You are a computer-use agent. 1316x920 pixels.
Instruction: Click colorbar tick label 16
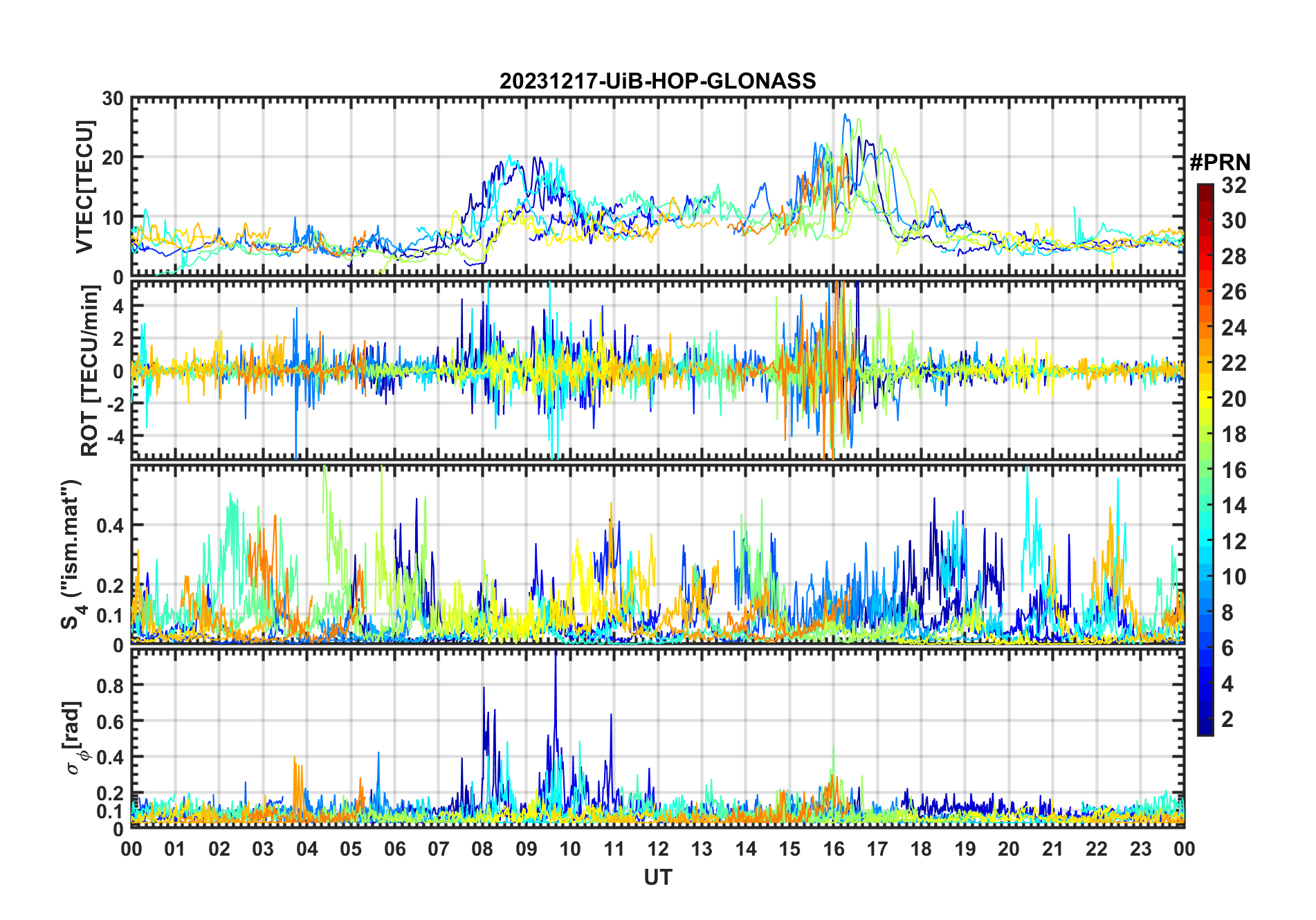(1234, 470)
